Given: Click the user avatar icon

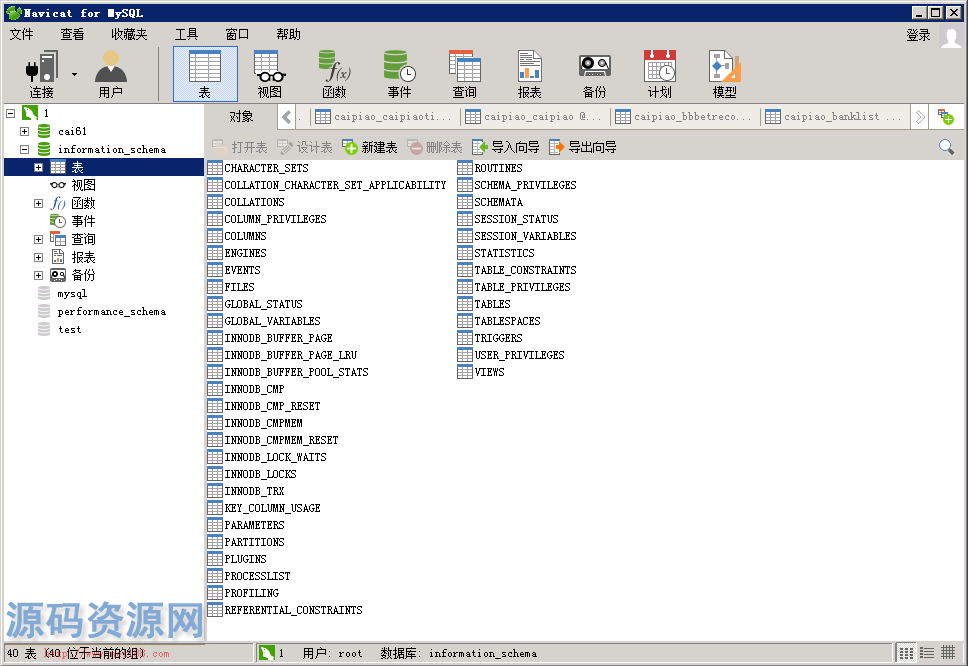Looking at the screenshot, I should 951,36.
